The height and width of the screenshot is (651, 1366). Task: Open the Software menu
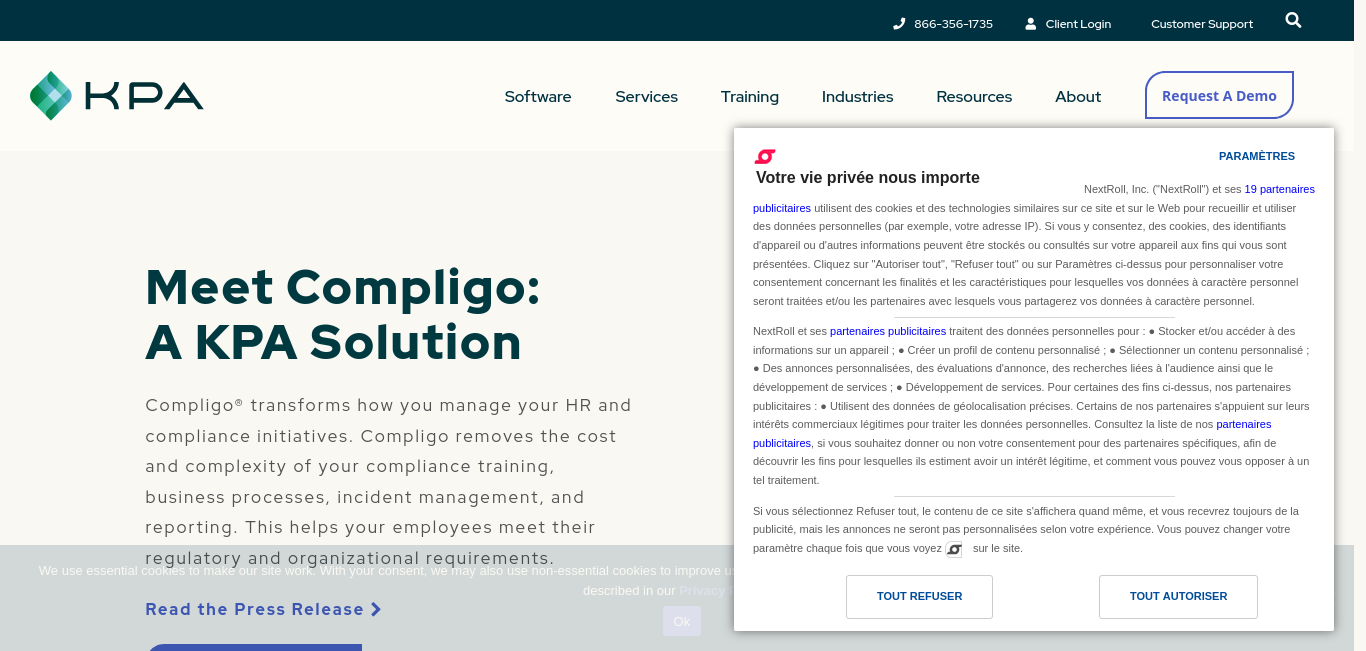pyautogui.click(x=538, y=97)
